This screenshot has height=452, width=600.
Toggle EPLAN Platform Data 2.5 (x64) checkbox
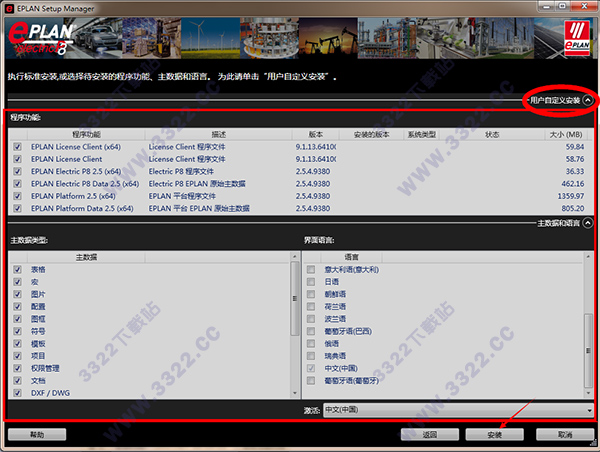coord(17,208)
